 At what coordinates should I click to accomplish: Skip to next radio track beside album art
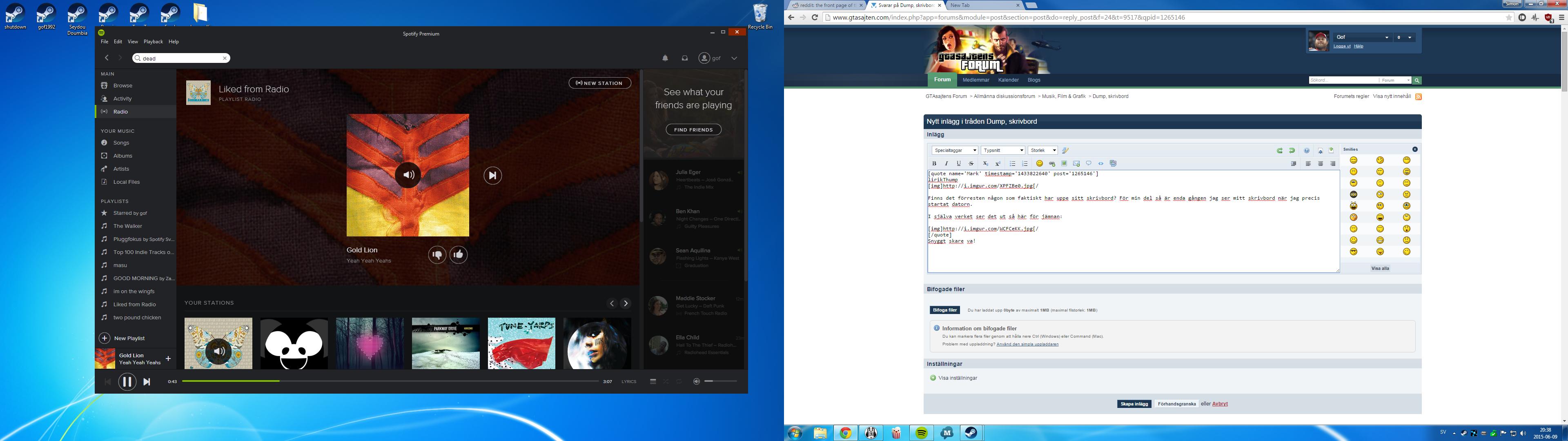click(492, 176)
